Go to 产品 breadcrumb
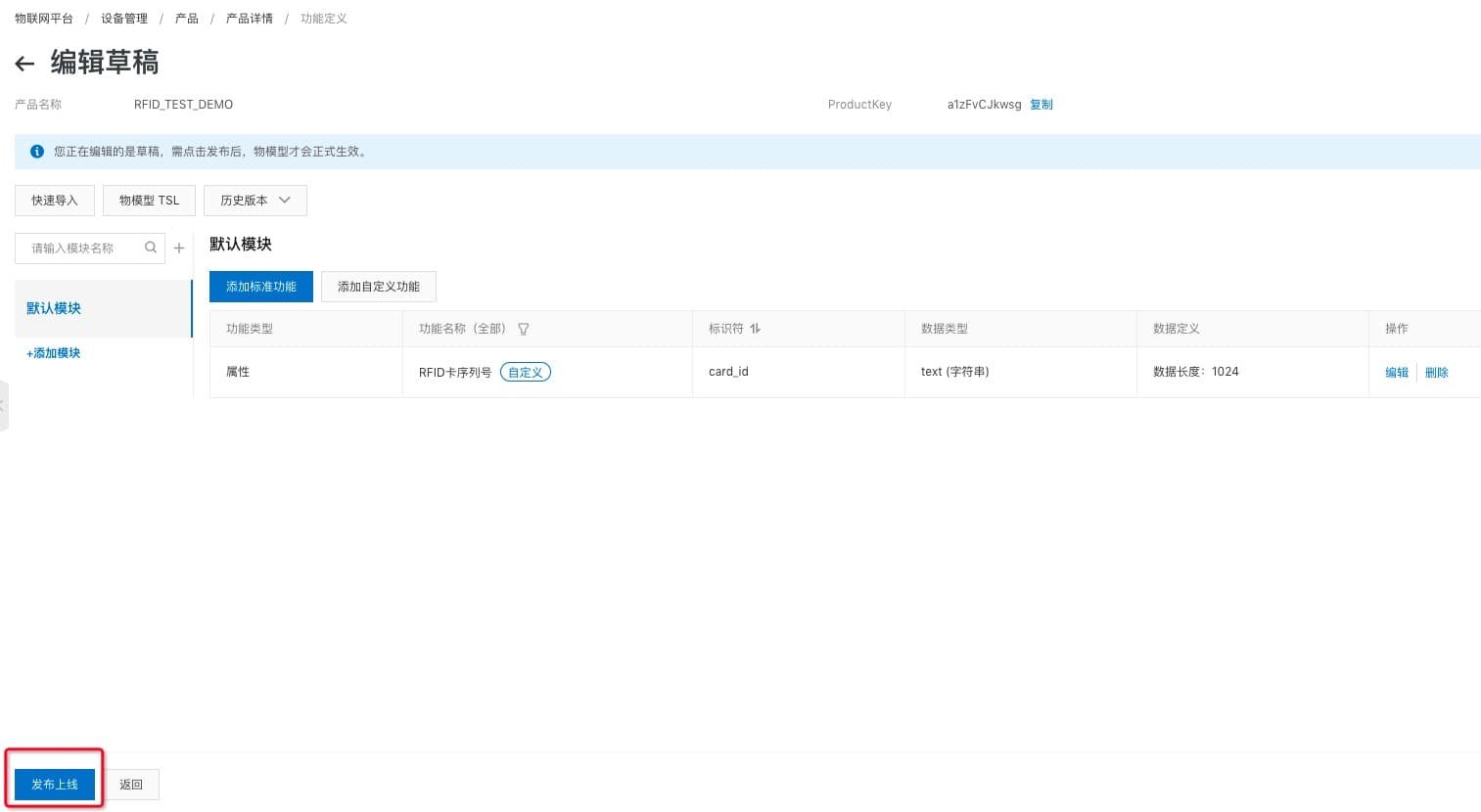This screenshot has width=1481, height=812. tap(187, 19)
